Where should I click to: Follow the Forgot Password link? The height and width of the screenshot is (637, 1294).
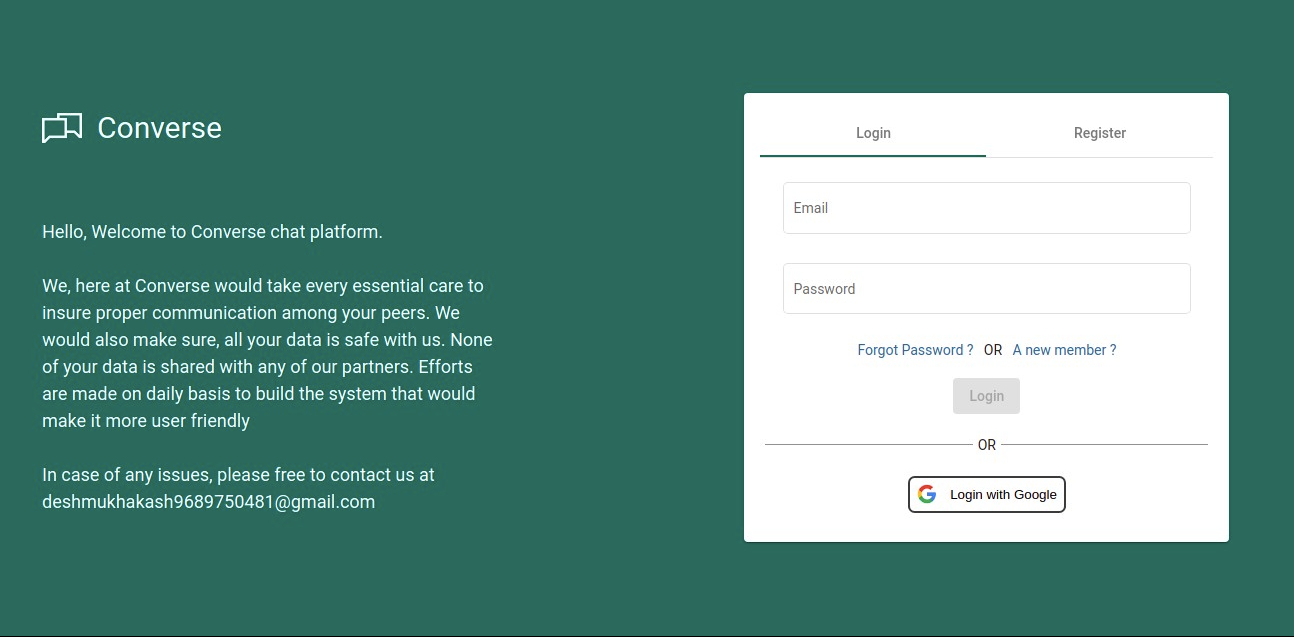(915, 350)
